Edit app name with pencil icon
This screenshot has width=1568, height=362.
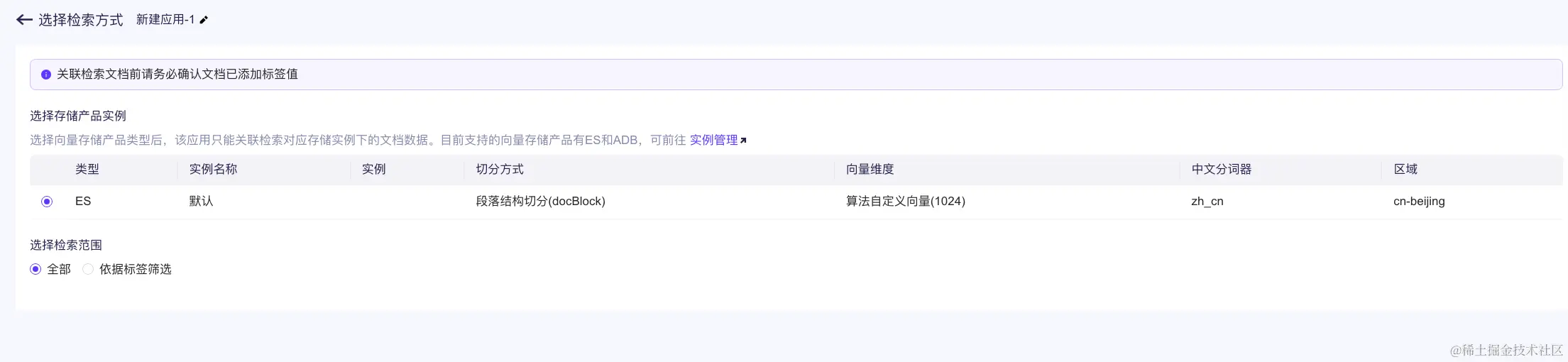click(x=204, y=20)
